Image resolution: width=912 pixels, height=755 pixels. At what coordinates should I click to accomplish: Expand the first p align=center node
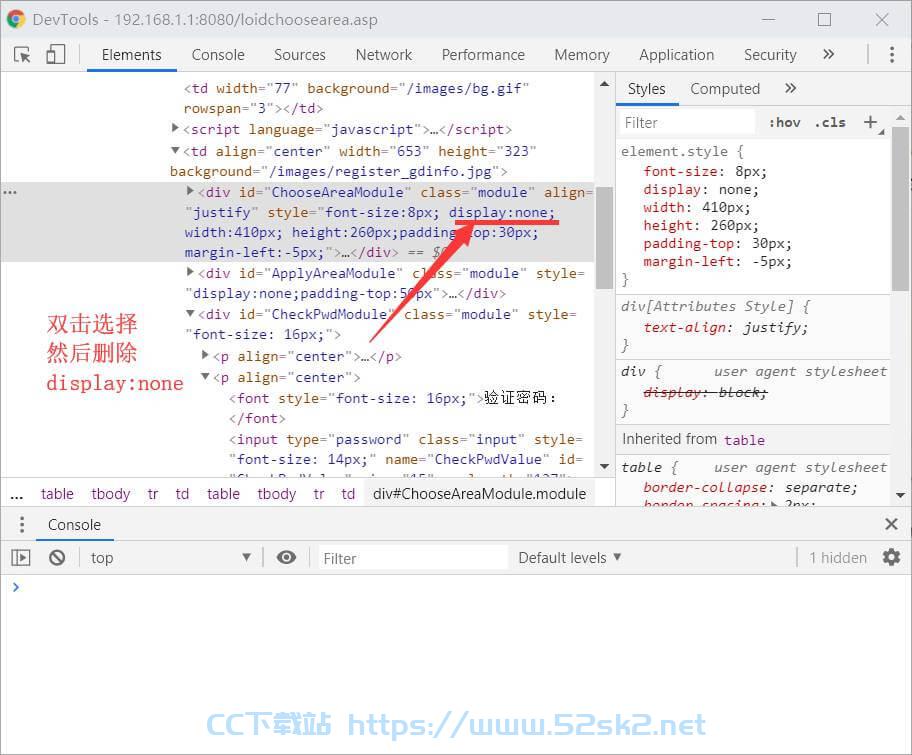pyautogui.click(x=205, y=354)
